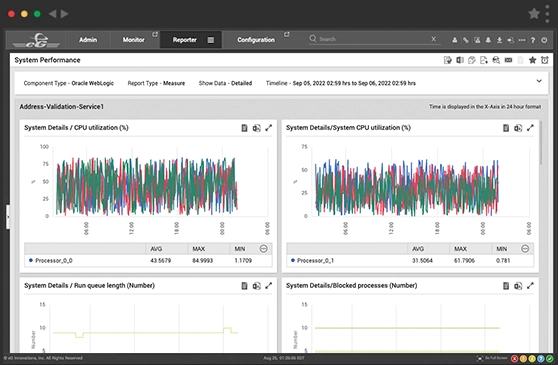This screenshot has width=558, height=365.
Task: Click the power logout icon in header
Action: pyautogui.click(x=544, y=40)
